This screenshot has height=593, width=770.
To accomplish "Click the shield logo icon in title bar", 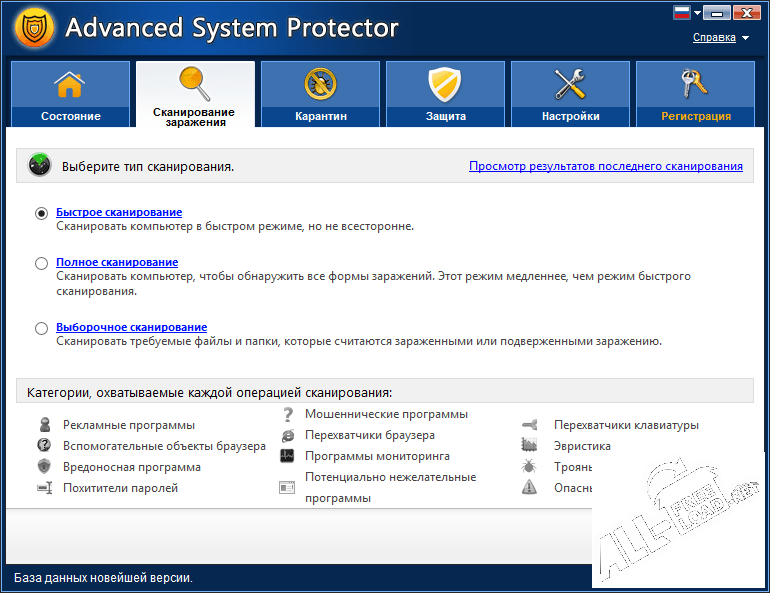I will 35,27.
